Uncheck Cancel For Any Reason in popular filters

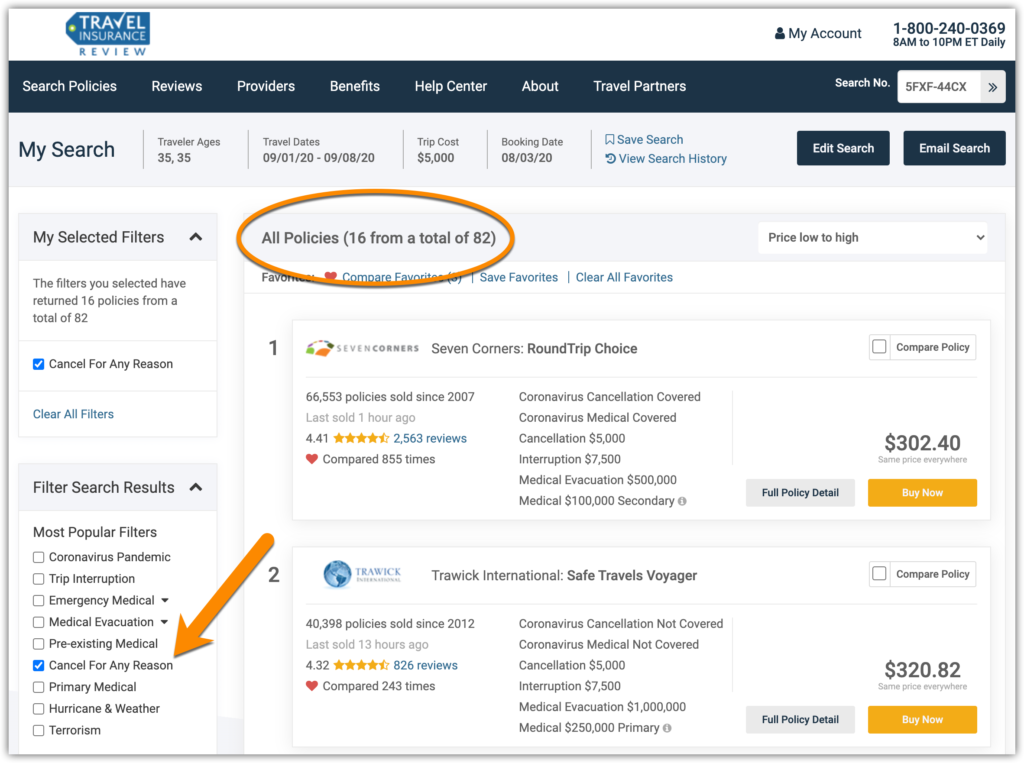click(x=39, y=665)
